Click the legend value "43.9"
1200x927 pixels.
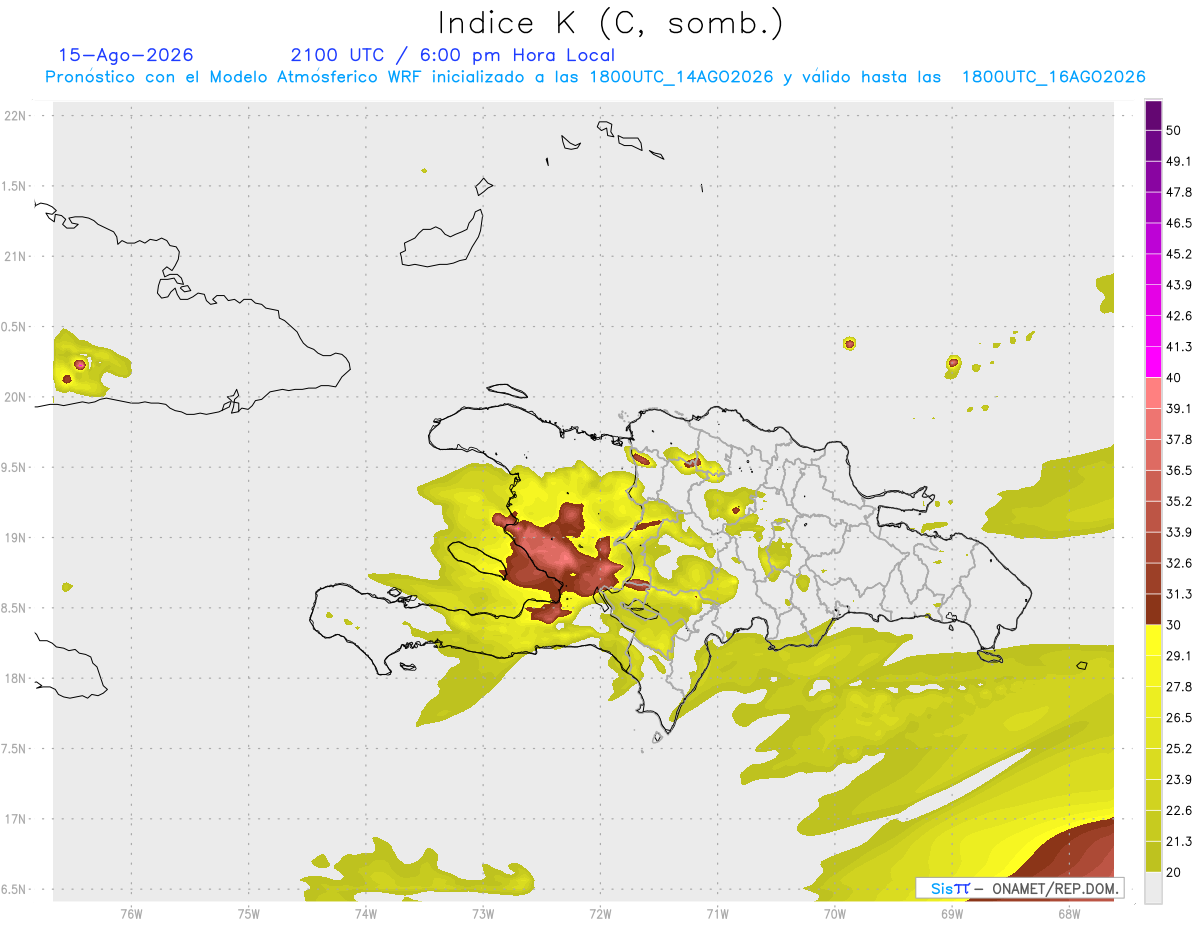pyautogui.click(x=1179, y=285)
